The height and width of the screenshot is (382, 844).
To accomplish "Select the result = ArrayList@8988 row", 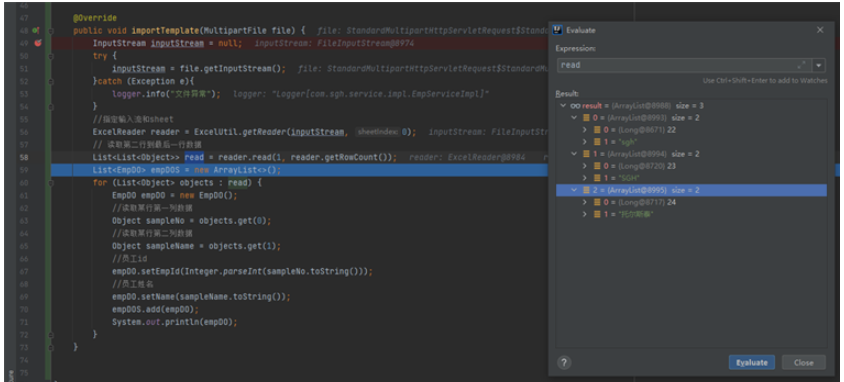I will [691, 106].
